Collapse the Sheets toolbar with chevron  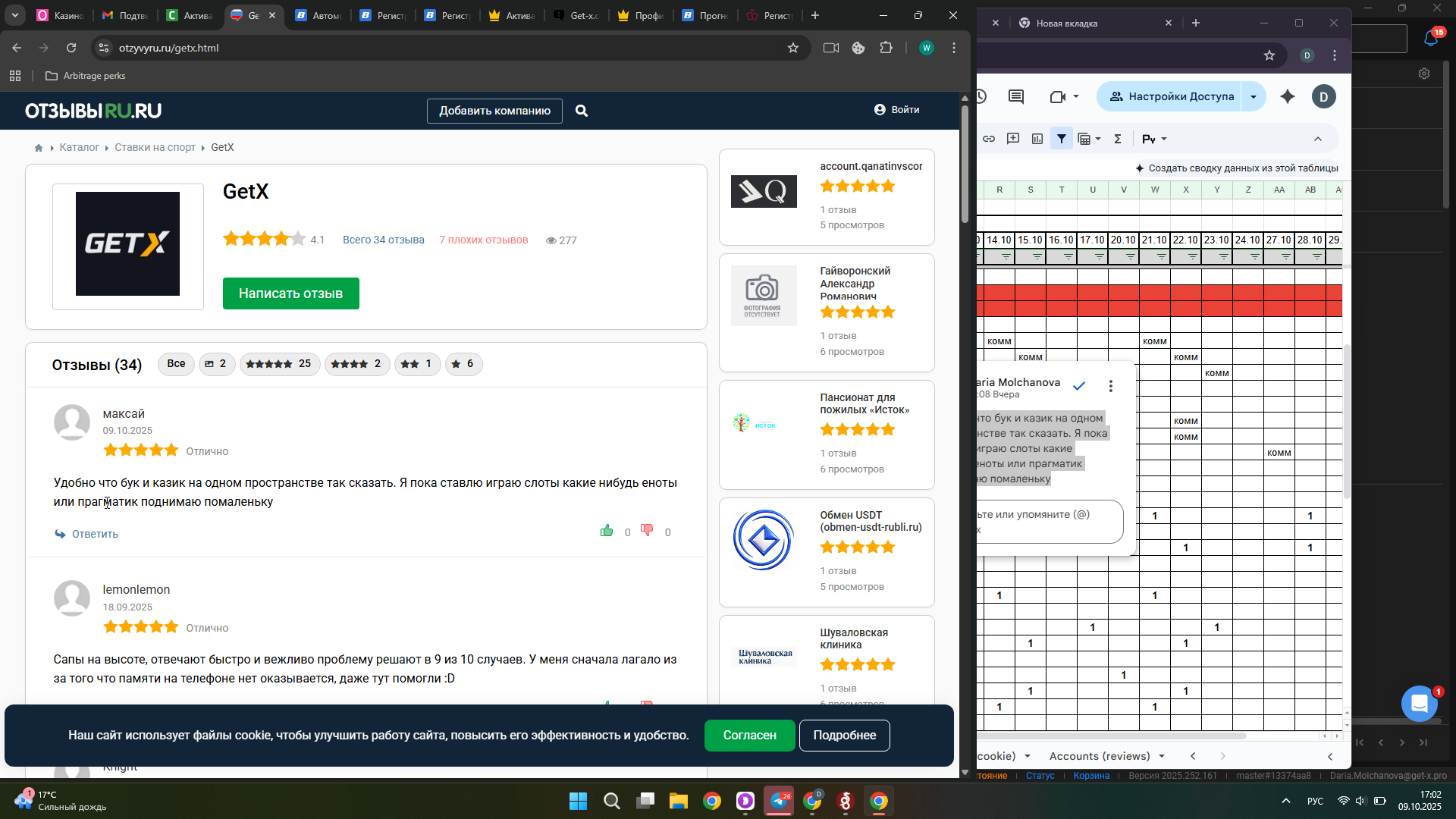pos(1318,139)
